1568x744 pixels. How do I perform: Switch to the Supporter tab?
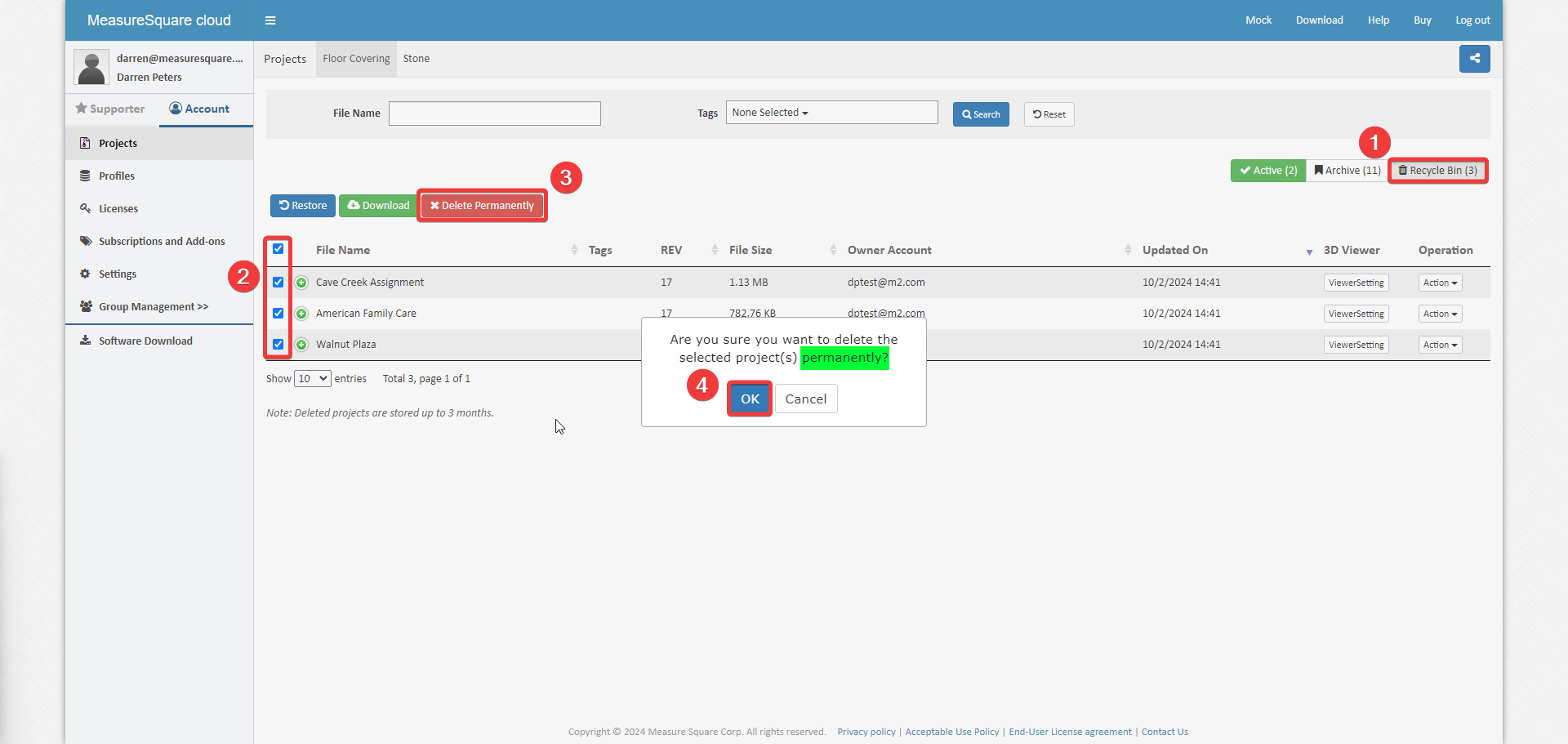click(x=110, y=109)
